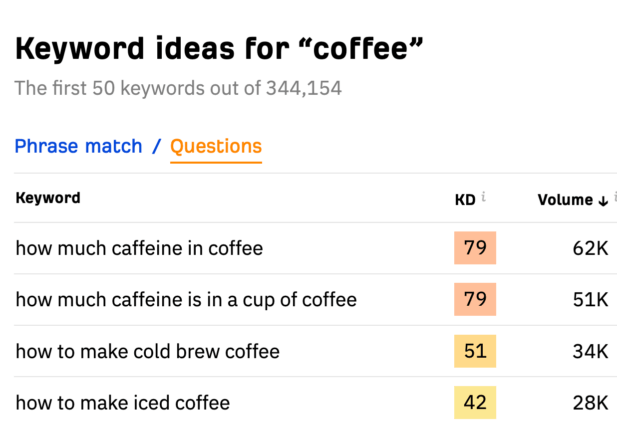
Task: Click the 62K volume value
Action: [591, 248]
